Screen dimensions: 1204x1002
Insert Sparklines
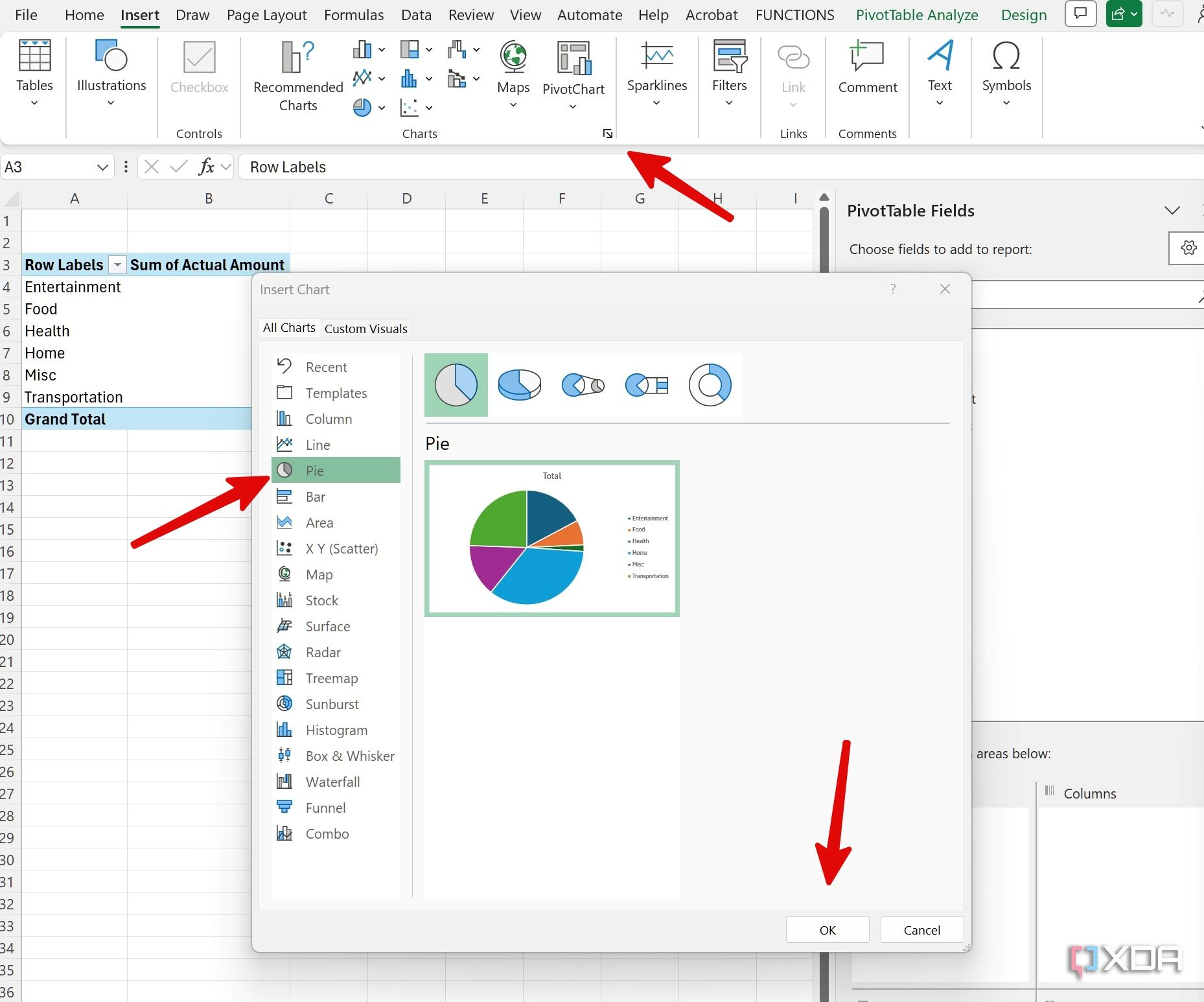tap(656, 68)
